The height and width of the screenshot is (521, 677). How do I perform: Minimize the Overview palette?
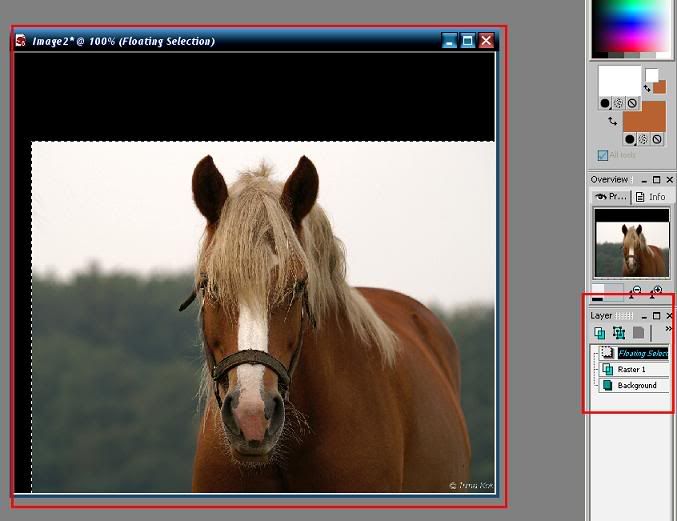point(644,180)
